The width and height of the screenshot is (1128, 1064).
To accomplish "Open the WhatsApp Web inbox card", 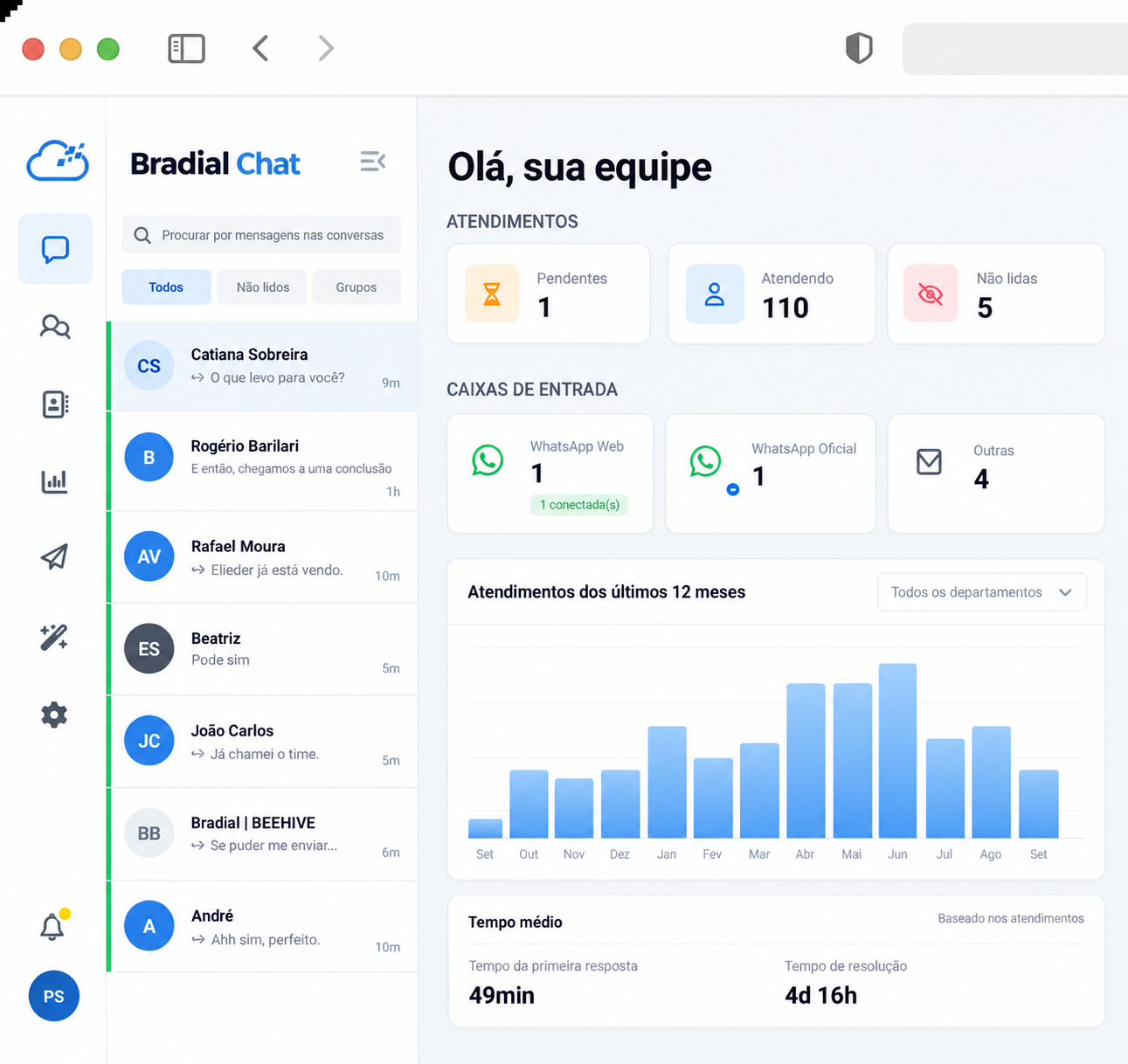I will [550, 473].
